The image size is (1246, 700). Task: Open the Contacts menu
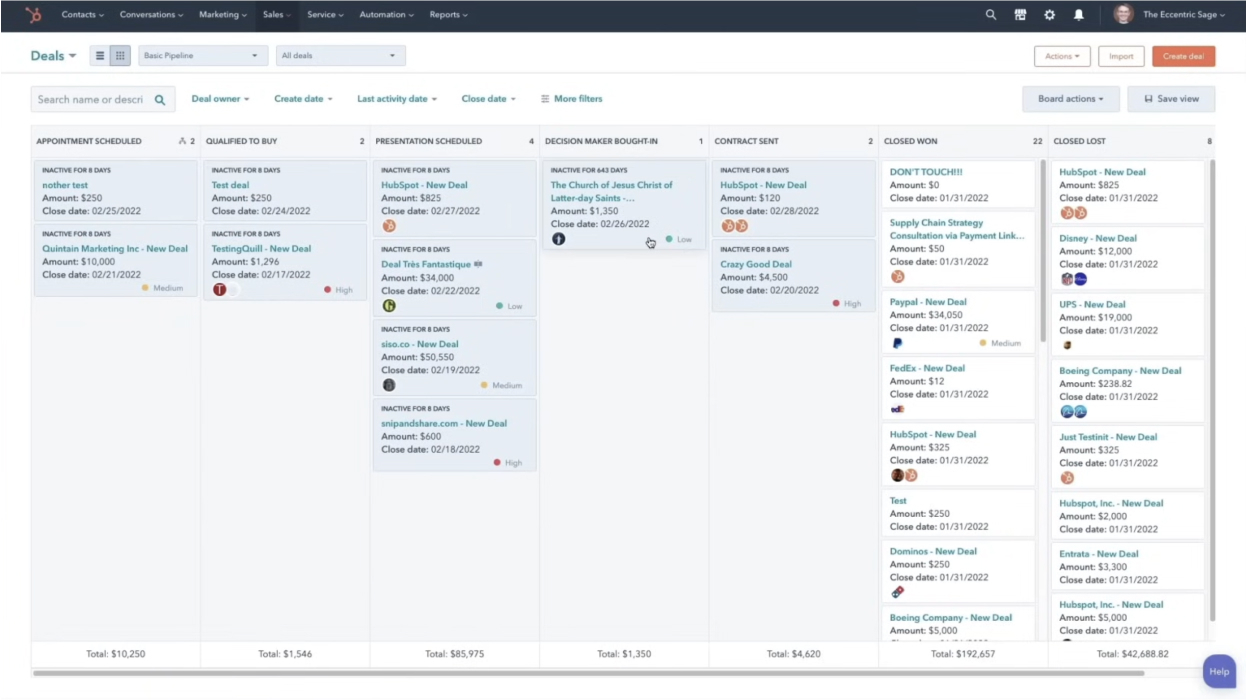[x=82, y=15]
